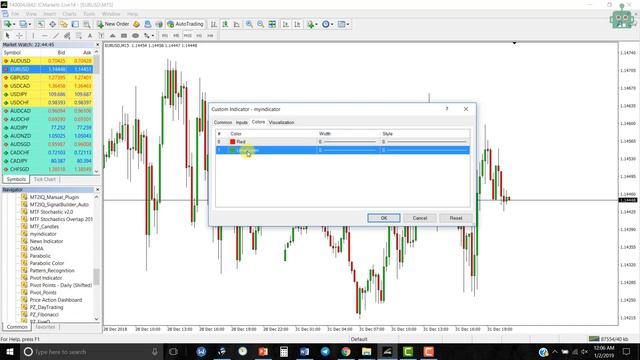Viewport: 640px width, 360px height.
Task: Open Chrome from the Windows taskbar
Action: pos(346,351)
